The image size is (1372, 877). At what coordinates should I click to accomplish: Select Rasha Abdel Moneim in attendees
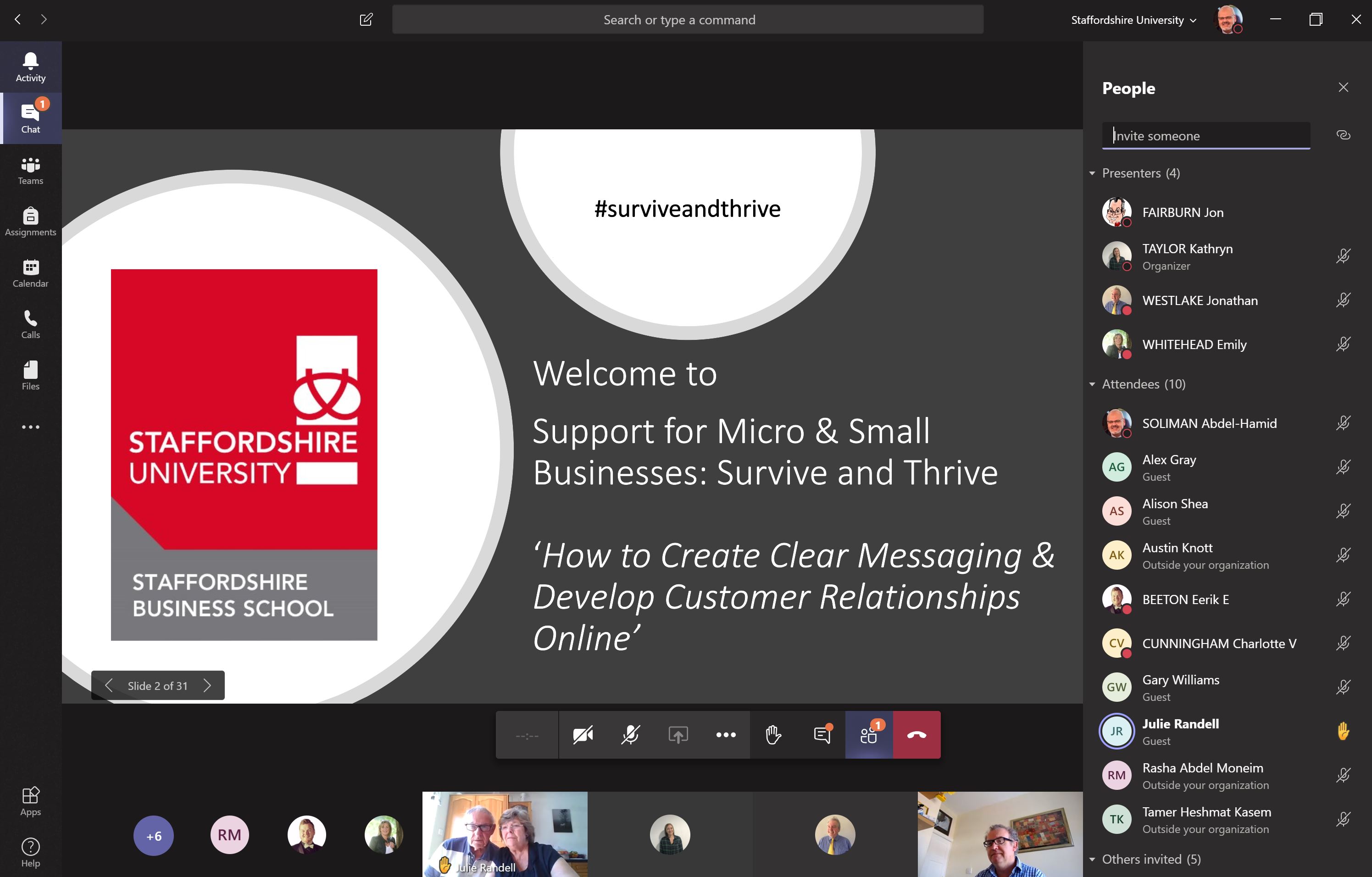(x=1228, y=775)
